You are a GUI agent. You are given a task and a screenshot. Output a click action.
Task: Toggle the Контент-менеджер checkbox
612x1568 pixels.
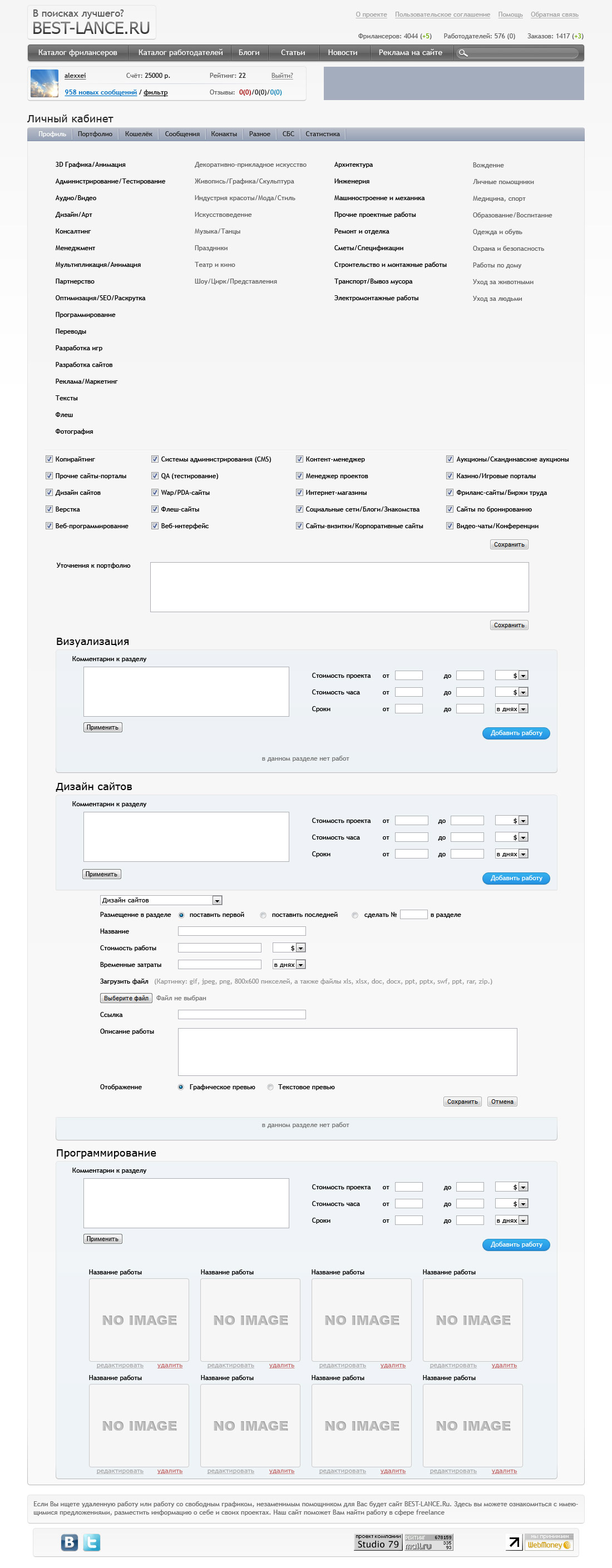(x=300, y=459)
